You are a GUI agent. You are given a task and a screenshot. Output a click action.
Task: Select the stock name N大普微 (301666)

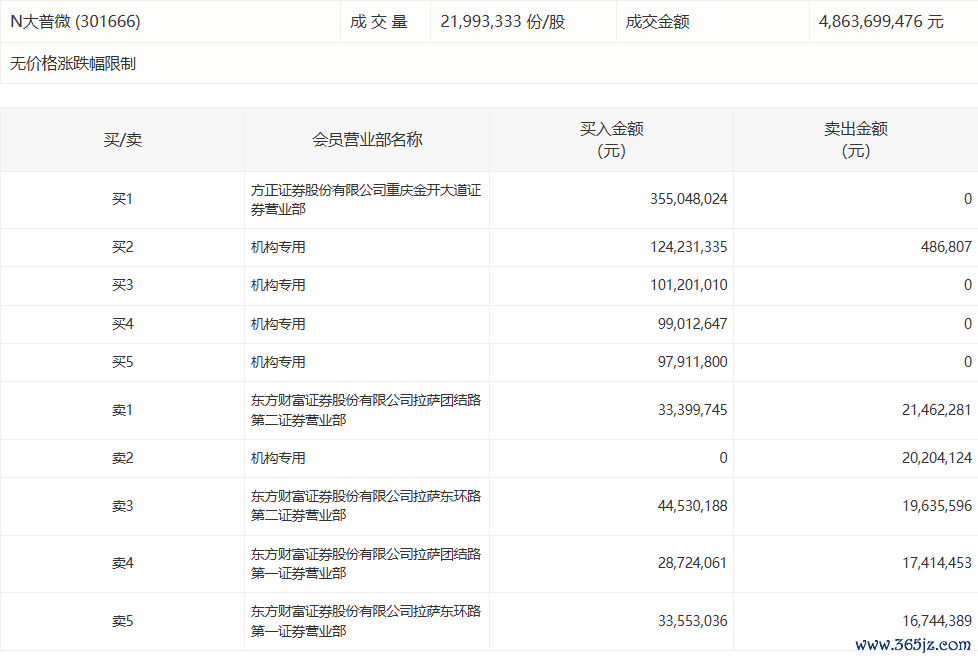pyautogui.click(x=75, y=22)
